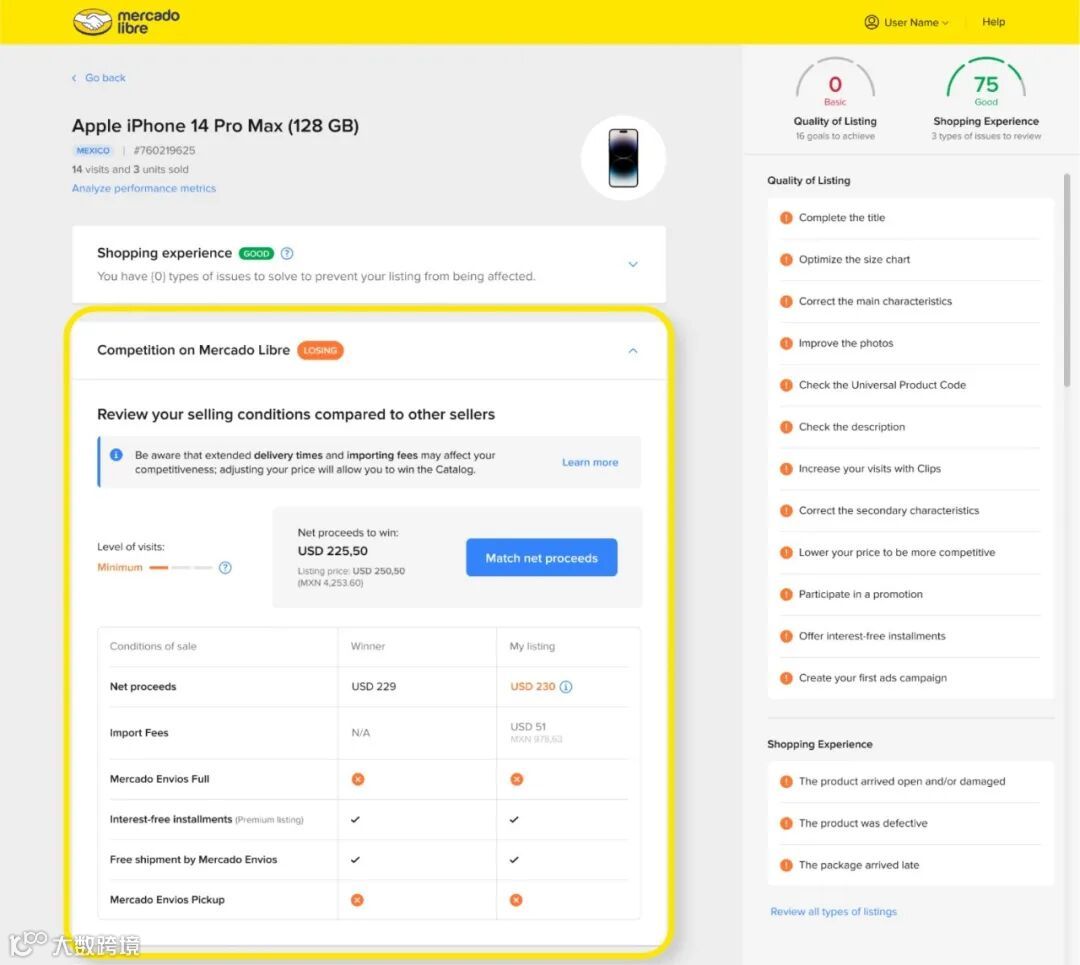Open Analyze performance metrics link

(144, 188)
